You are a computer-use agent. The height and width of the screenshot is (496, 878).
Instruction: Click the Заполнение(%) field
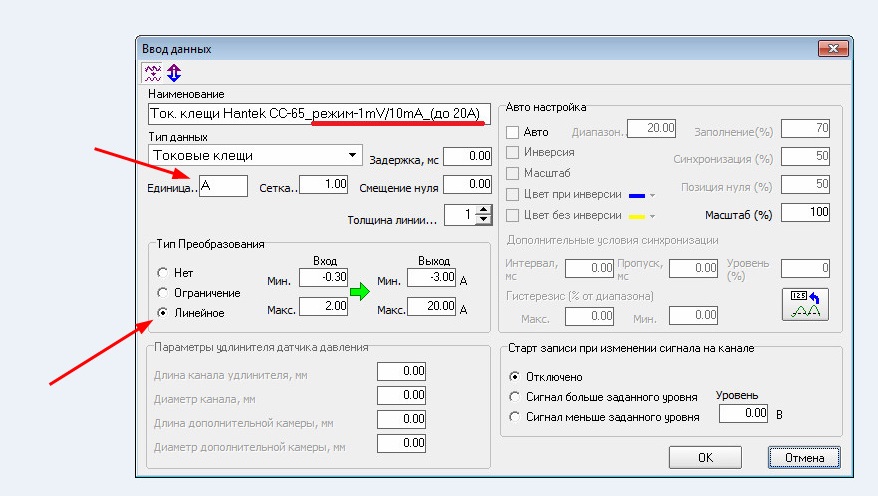805,128
